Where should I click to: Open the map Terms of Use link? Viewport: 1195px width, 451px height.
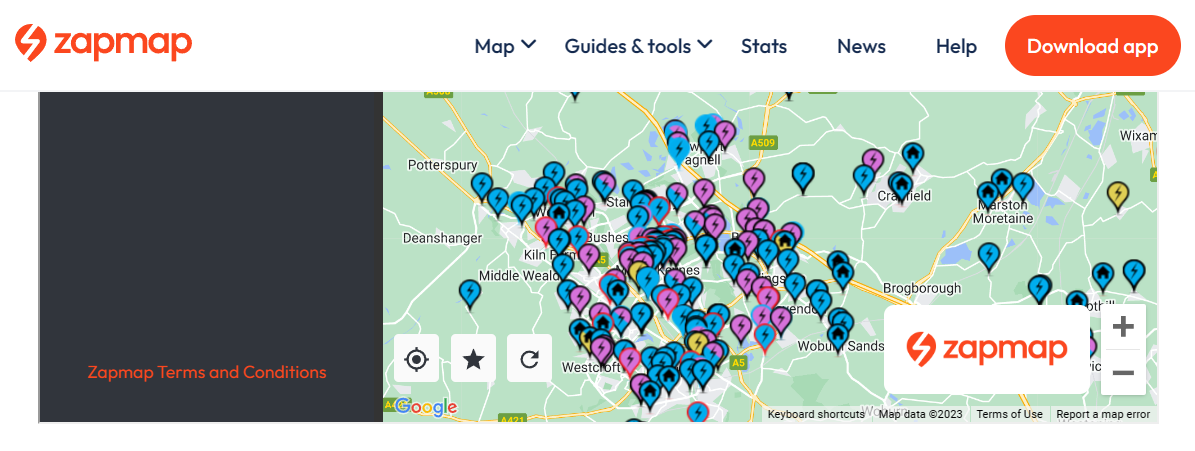pos(1010,414)
